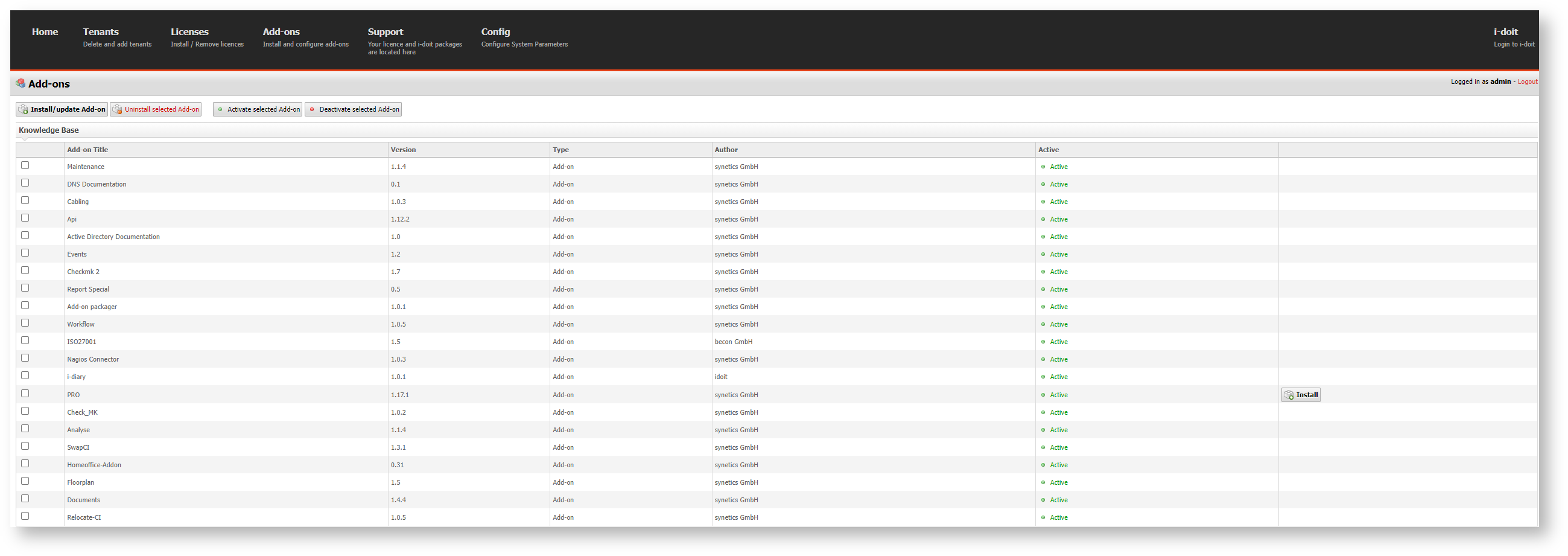This screenshot has width=1568, height=556.
Task: Click version '1.12.2' in Api row
Action: click(400, 219)
